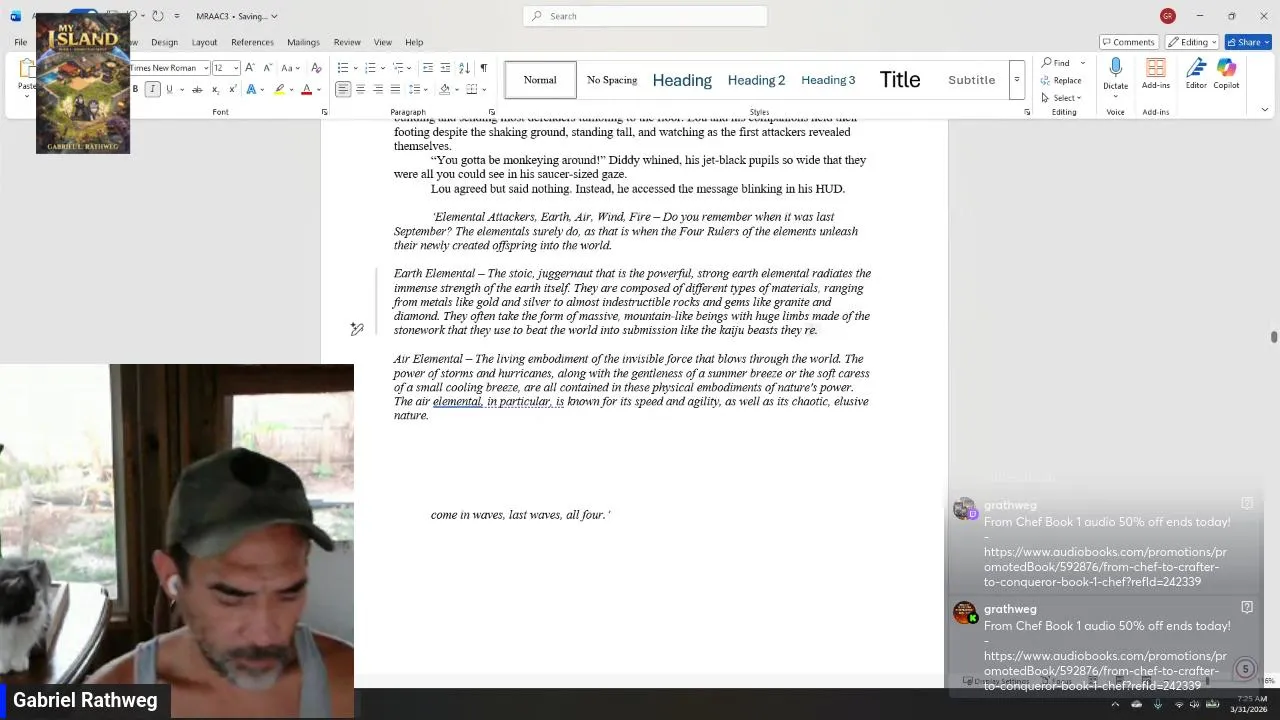This screenshot has width=1280, height=720.
Task: Toggle Bold formatting
Action: coord(135,90)
